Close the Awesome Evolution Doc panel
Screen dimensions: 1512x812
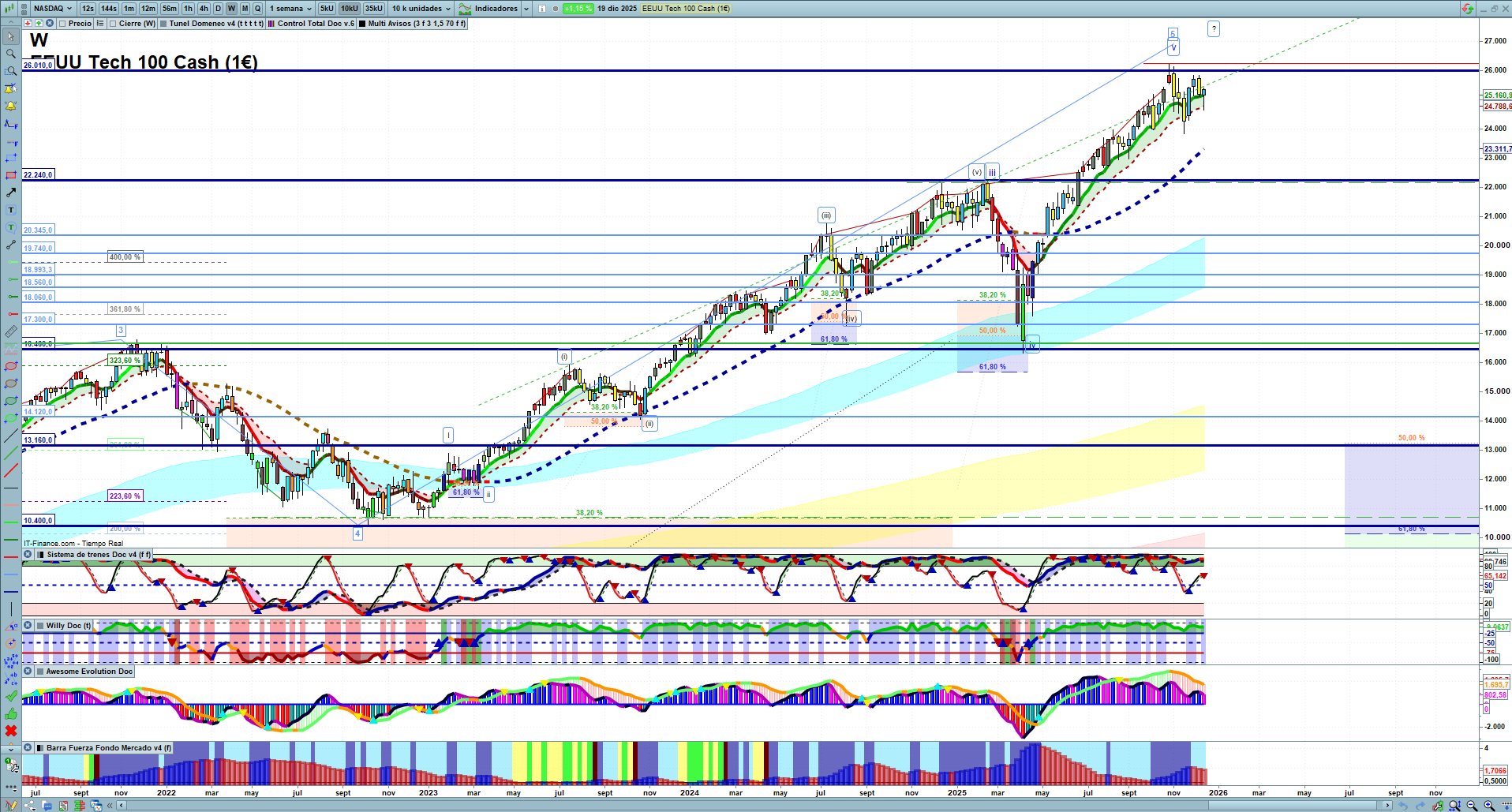pyautogui.click(x=28, y=672)
